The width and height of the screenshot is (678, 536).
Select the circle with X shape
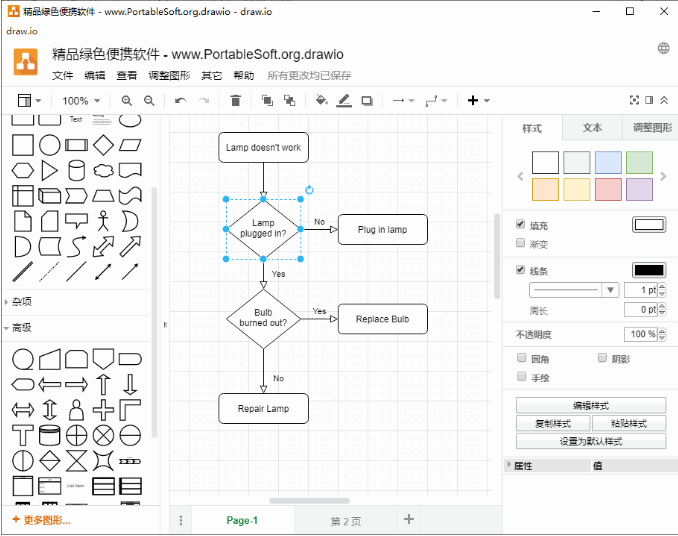click(103, 436)
